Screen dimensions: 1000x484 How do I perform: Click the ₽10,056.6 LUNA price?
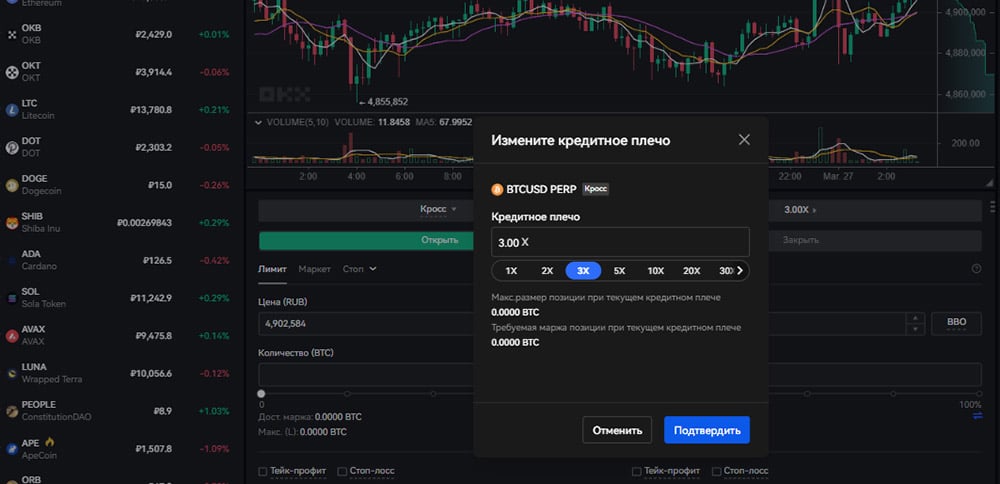tap(151, 373)
